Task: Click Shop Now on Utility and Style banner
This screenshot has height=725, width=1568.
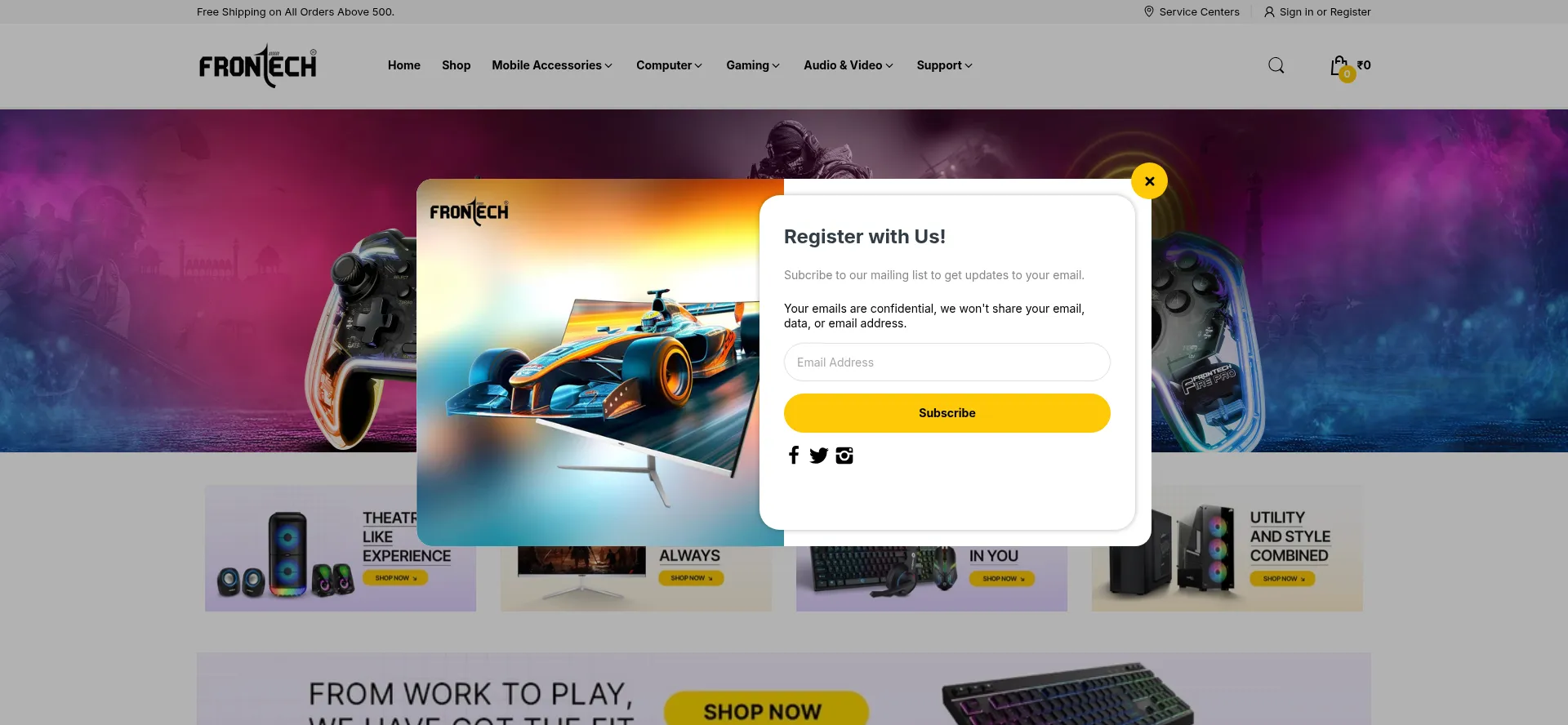Action: point(1282,579)
